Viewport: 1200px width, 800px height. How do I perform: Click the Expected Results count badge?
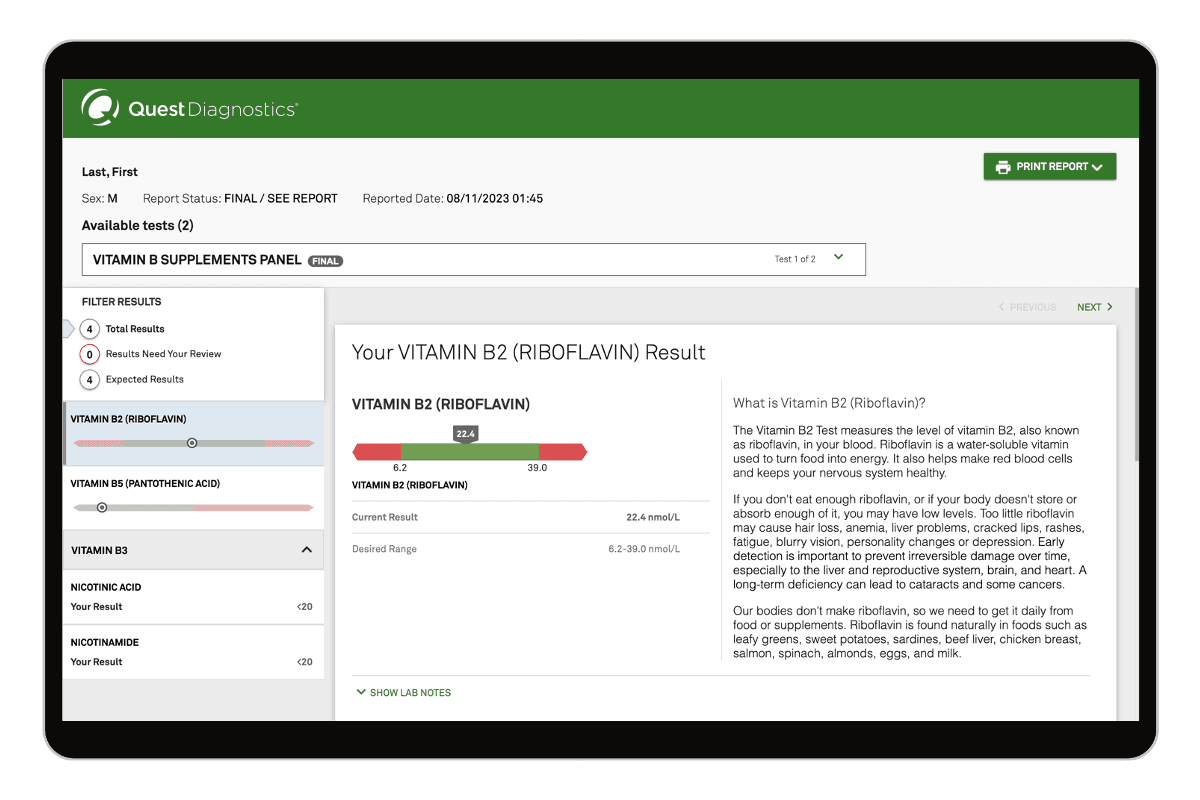coord(90,379)
